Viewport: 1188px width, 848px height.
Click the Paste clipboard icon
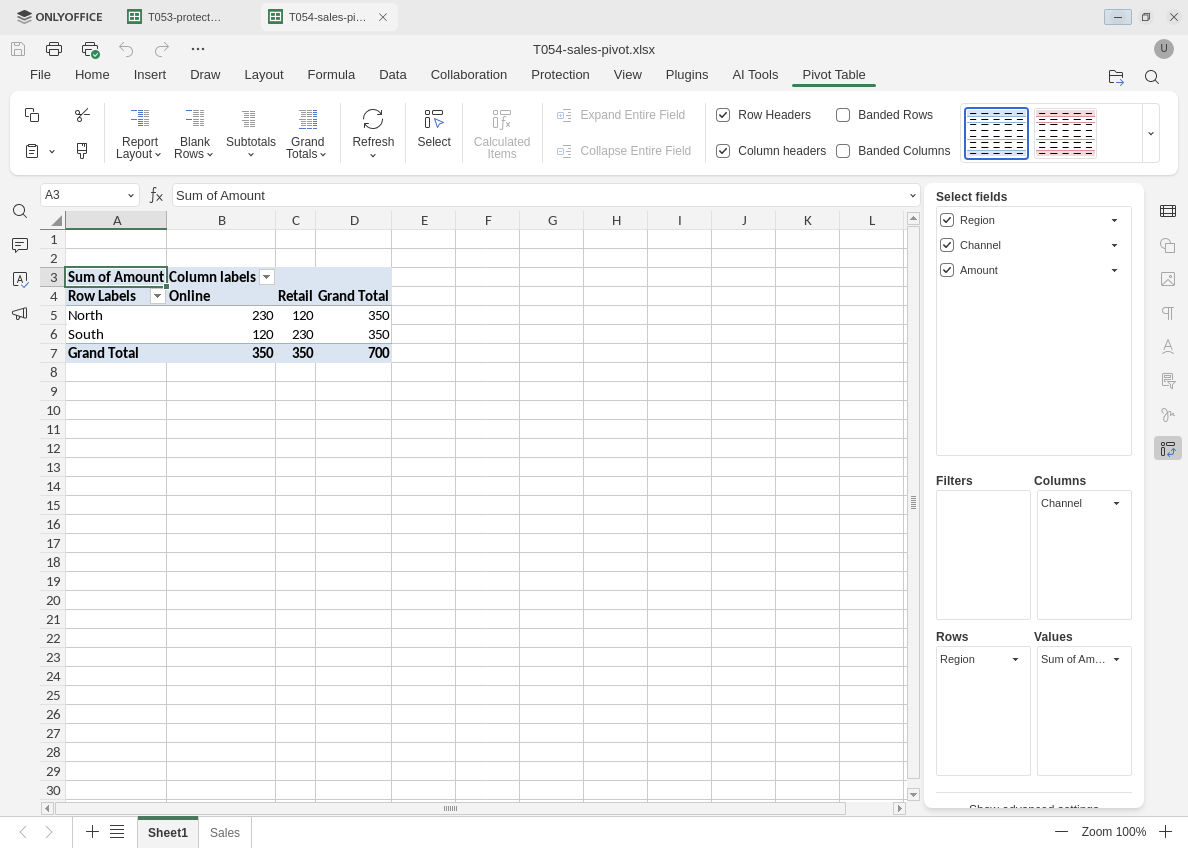pos(32,151)
